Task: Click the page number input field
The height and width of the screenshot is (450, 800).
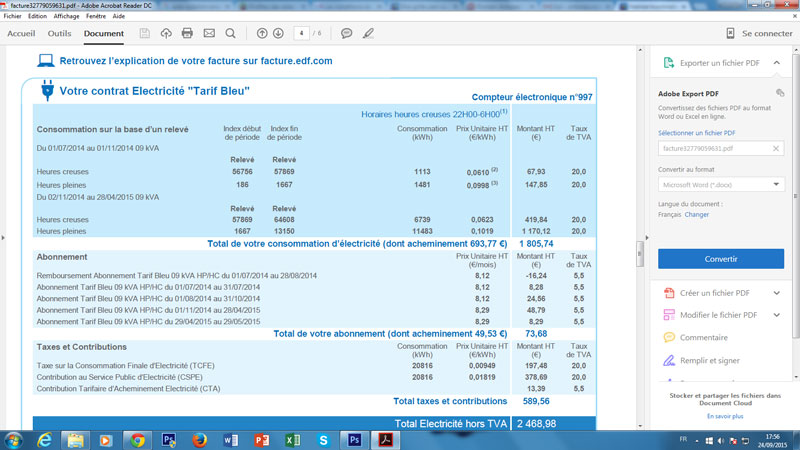Action: (302, 33)
